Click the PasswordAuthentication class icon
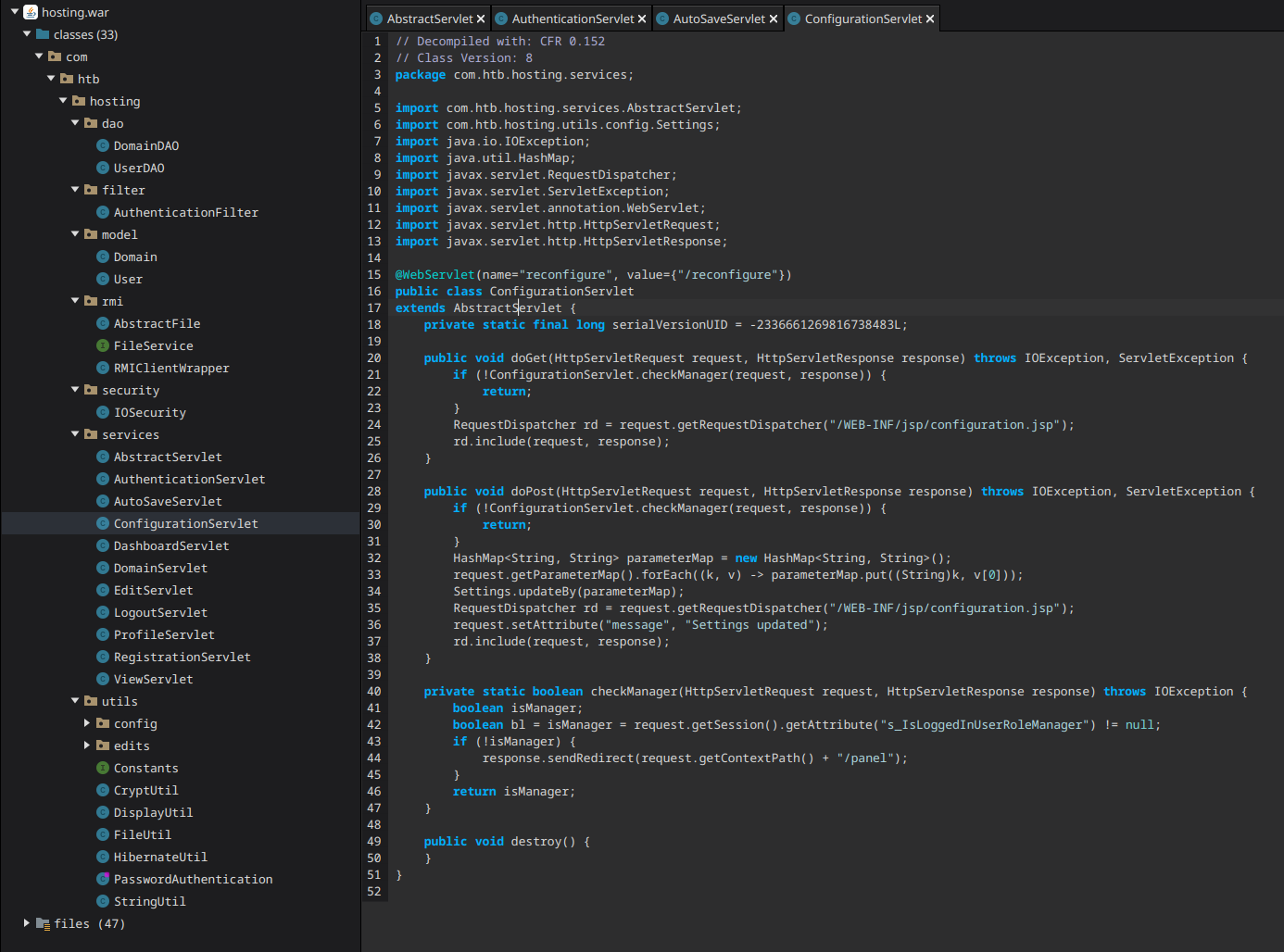Viewport: 1284px width, 952px height. tap(103, 879)
